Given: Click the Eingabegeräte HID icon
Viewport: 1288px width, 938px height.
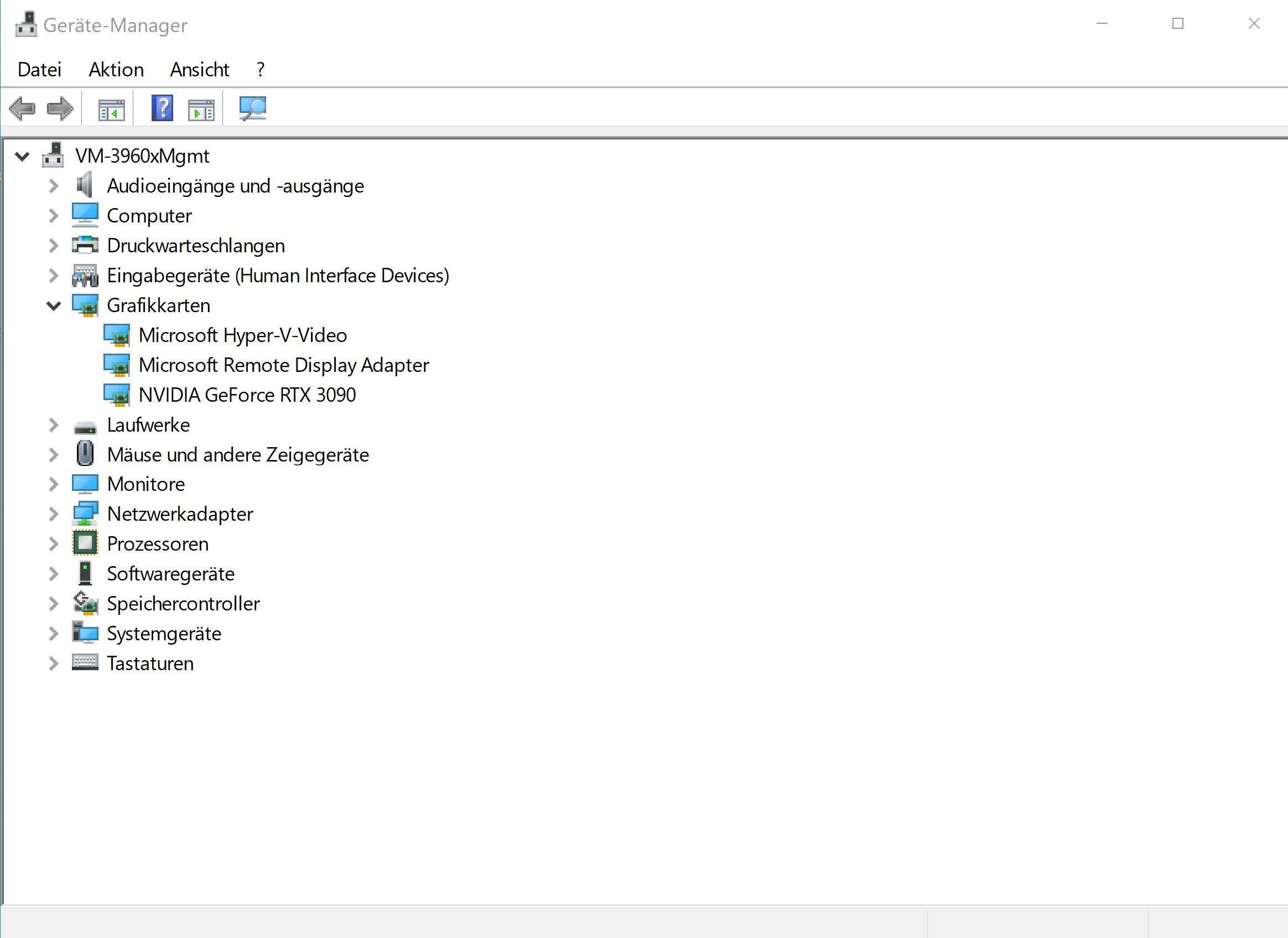Looking at the screenshot, I should (x=85, y=275).
